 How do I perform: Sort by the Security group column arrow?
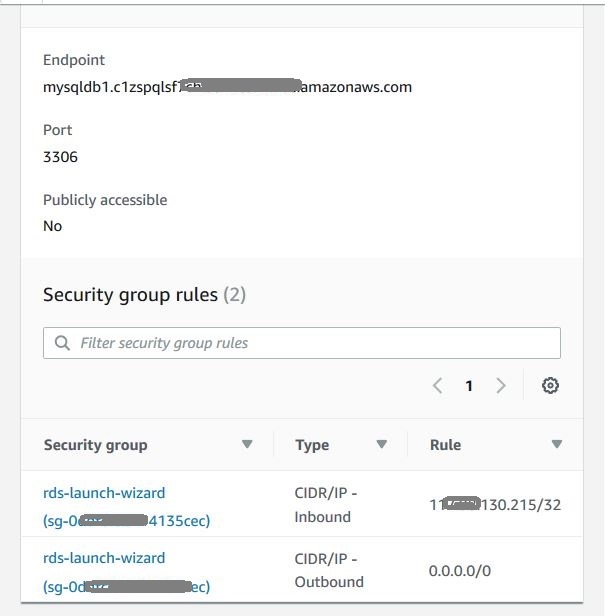(x=247, y=445)
